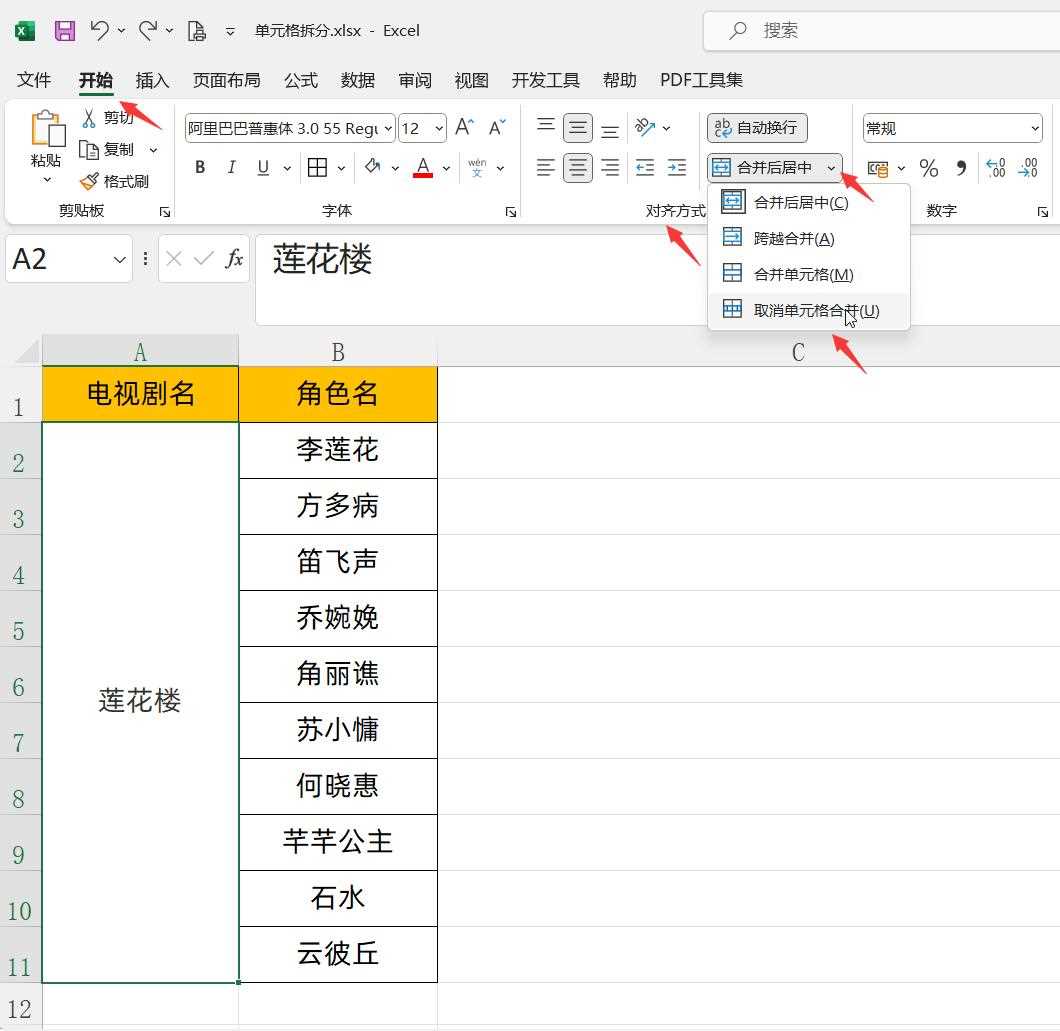
Task: Click the increase decimal icon
Action: pos(996,168)
